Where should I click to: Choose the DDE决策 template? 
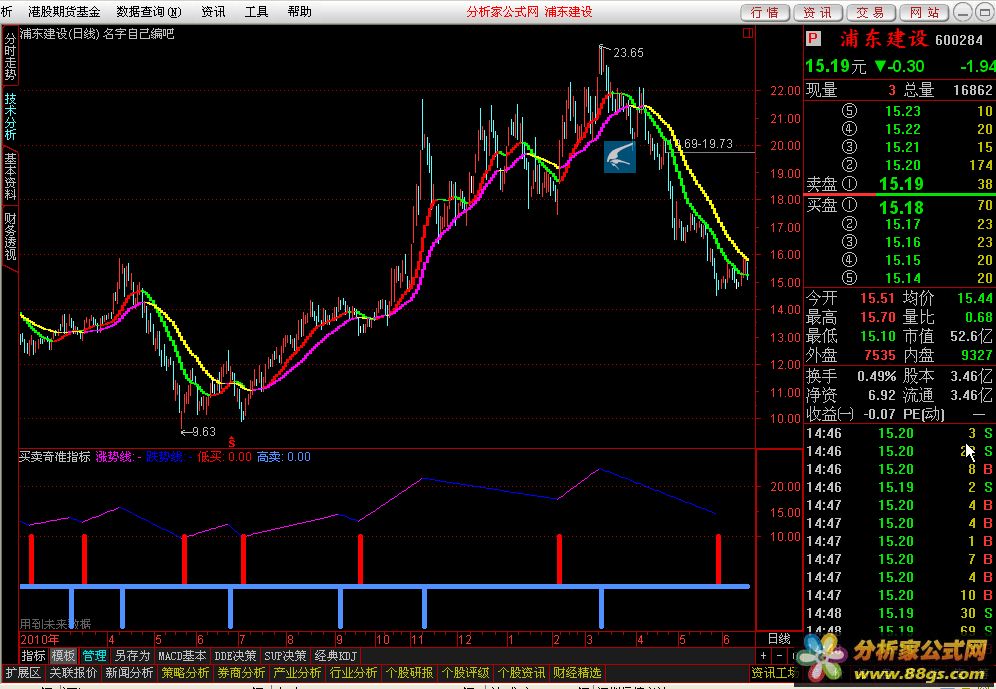235,655
